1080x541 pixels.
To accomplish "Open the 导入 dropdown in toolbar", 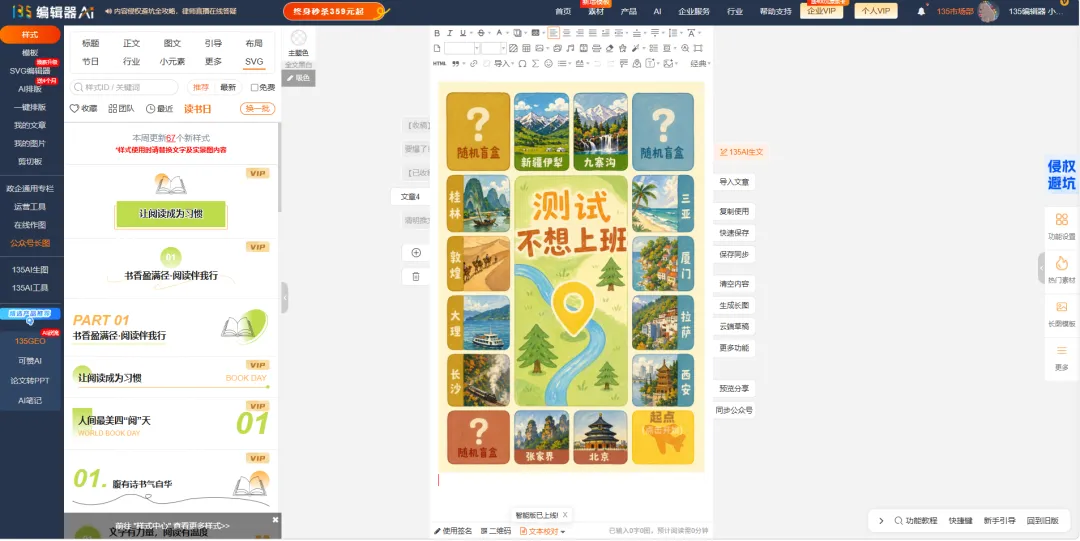I will click(504, 63).
